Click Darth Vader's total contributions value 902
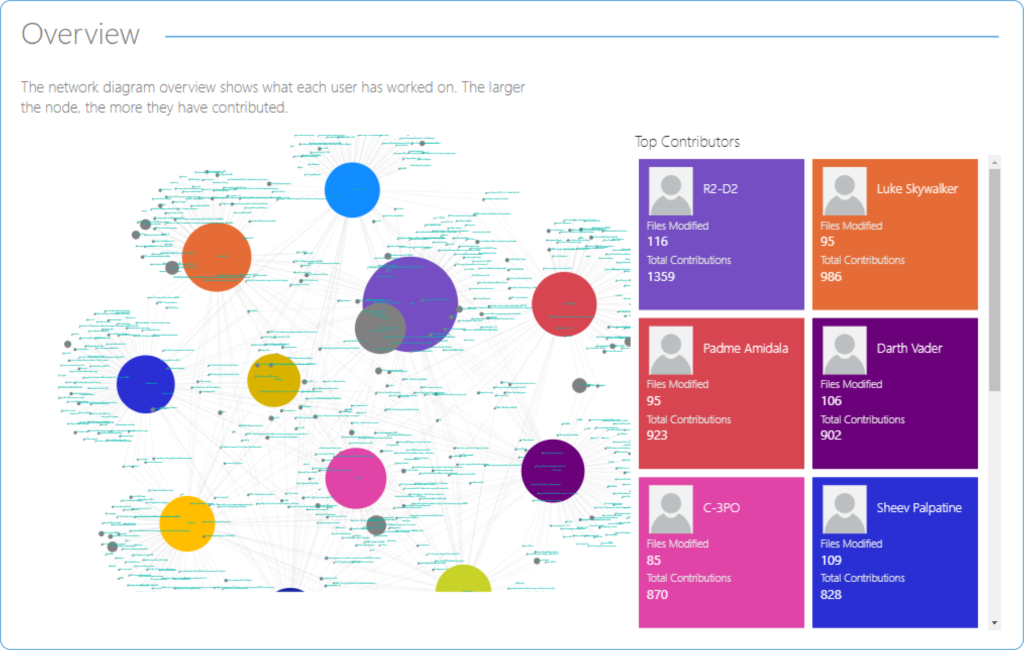1024x650 pixels. (831, 435)
